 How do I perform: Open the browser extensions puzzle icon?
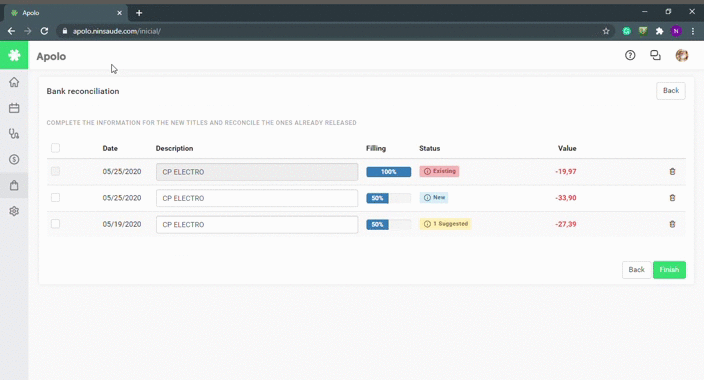click(x=659, y=31)
